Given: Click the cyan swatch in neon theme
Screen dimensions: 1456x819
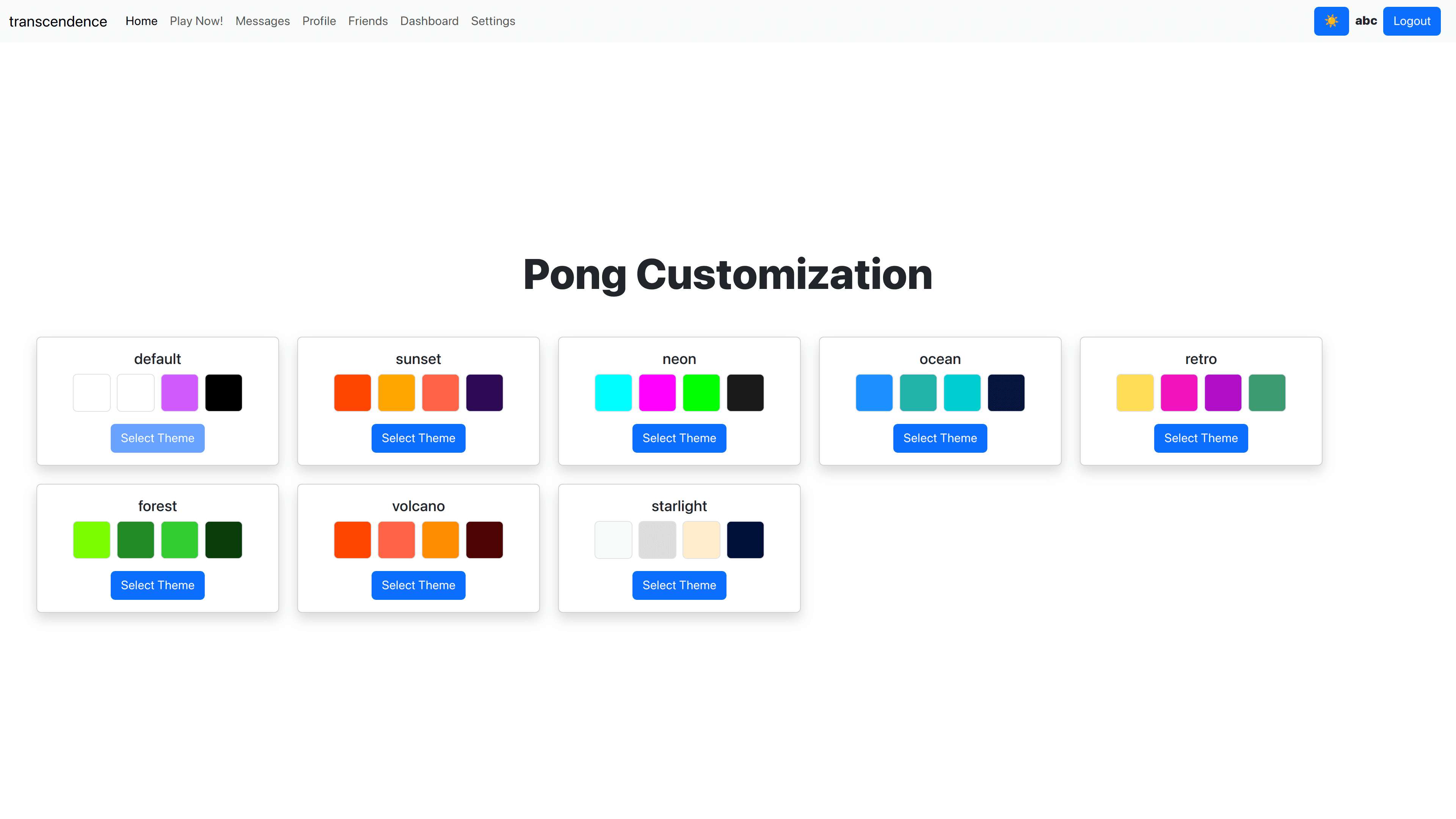Looking at the screenshot, I should (x=613, y=392).
